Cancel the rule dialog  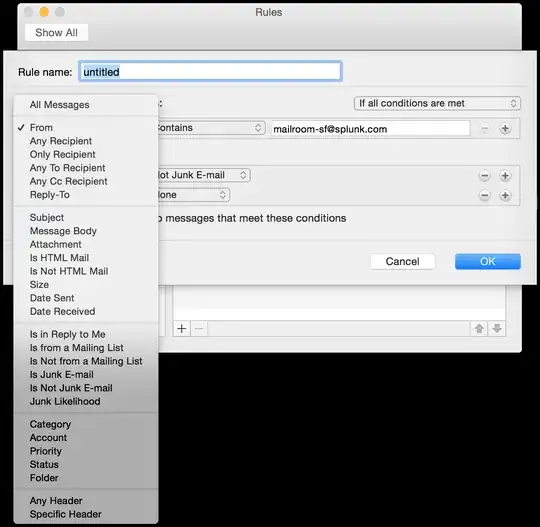click(x=403, y=261)
